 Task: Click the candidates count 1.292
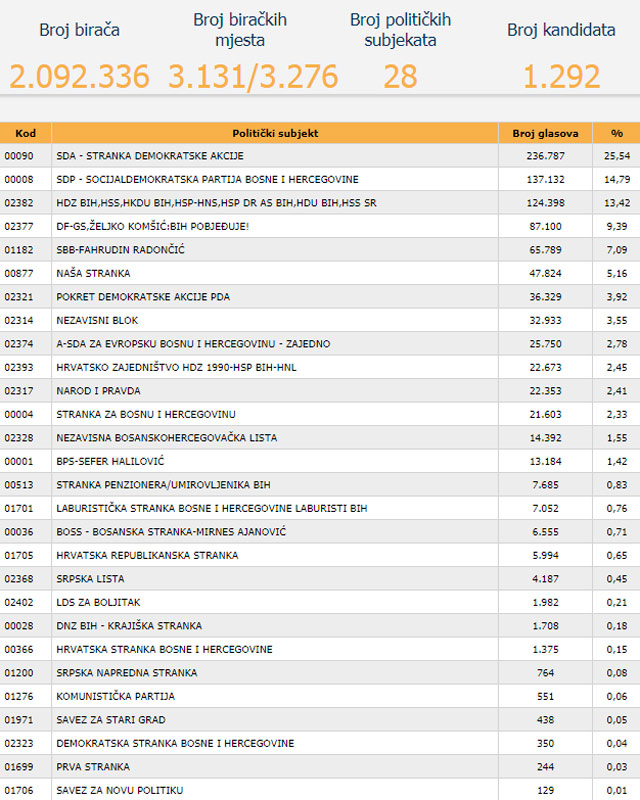tap(561, 77)
